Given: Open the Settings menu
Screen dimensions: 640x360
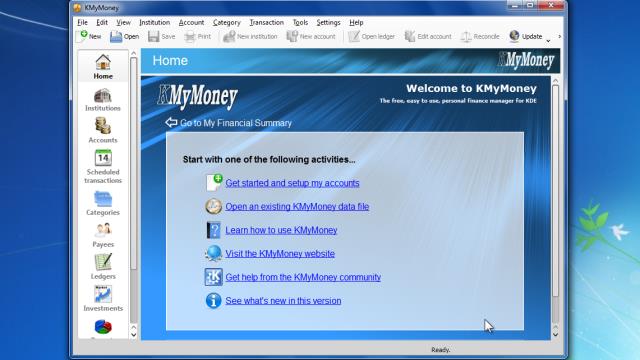Looking at the screenshot, I should pos(328,22).
